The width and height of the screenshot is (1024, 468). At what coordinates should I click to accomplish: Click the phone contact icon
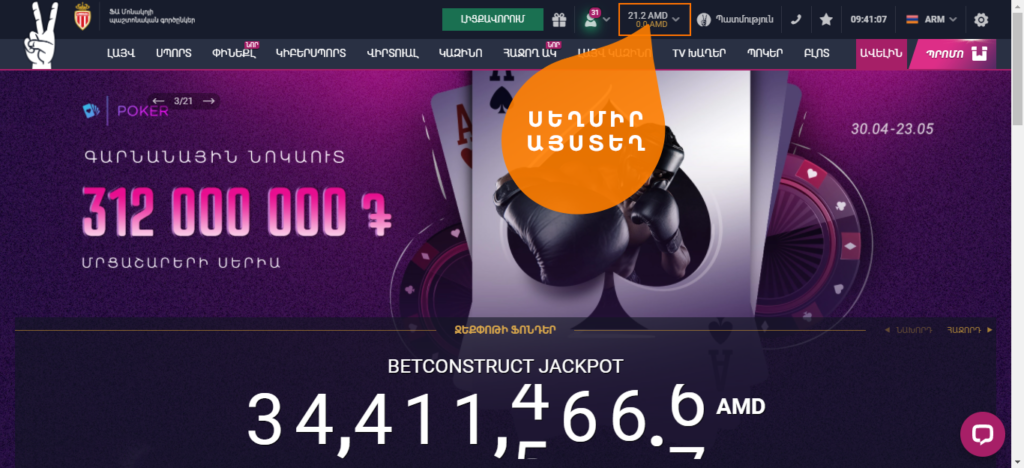(795, 20)
